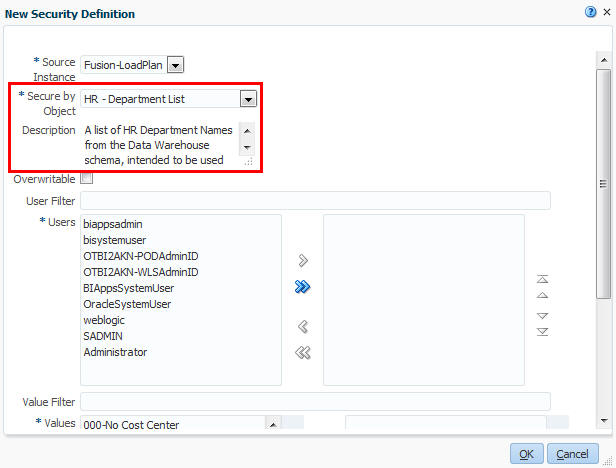Click Move selected user down icon
The image size is (616, 468).
pyautogui.click(x=543, y=316)
